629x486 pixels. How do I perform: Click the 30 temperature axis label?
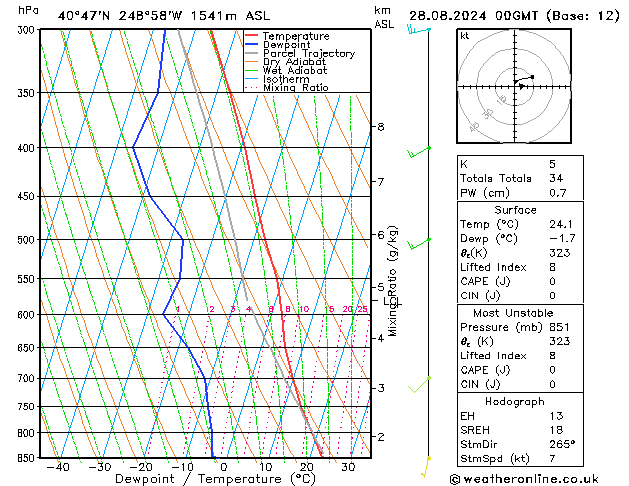click(x=348, y=467)
